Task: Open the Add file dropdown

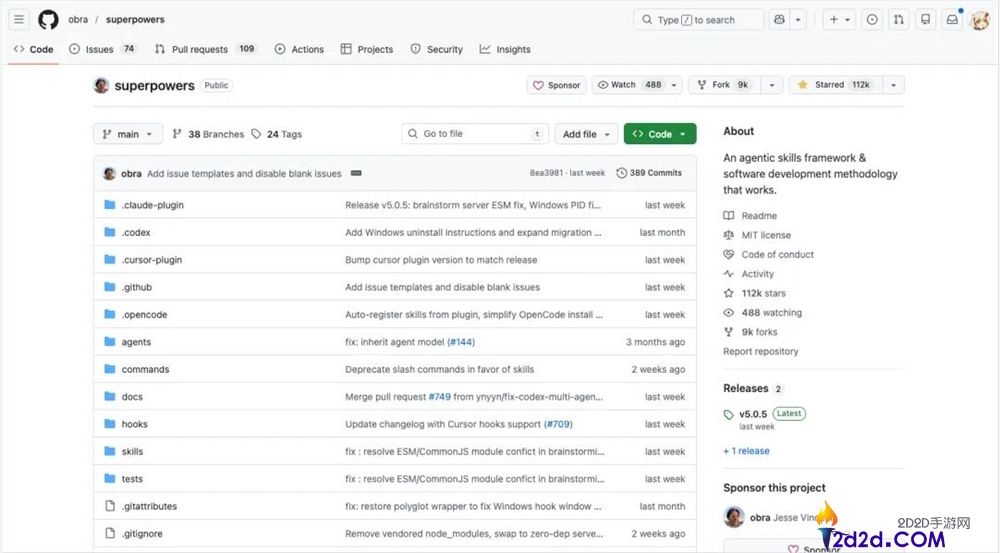Action: tap(585, 134)
